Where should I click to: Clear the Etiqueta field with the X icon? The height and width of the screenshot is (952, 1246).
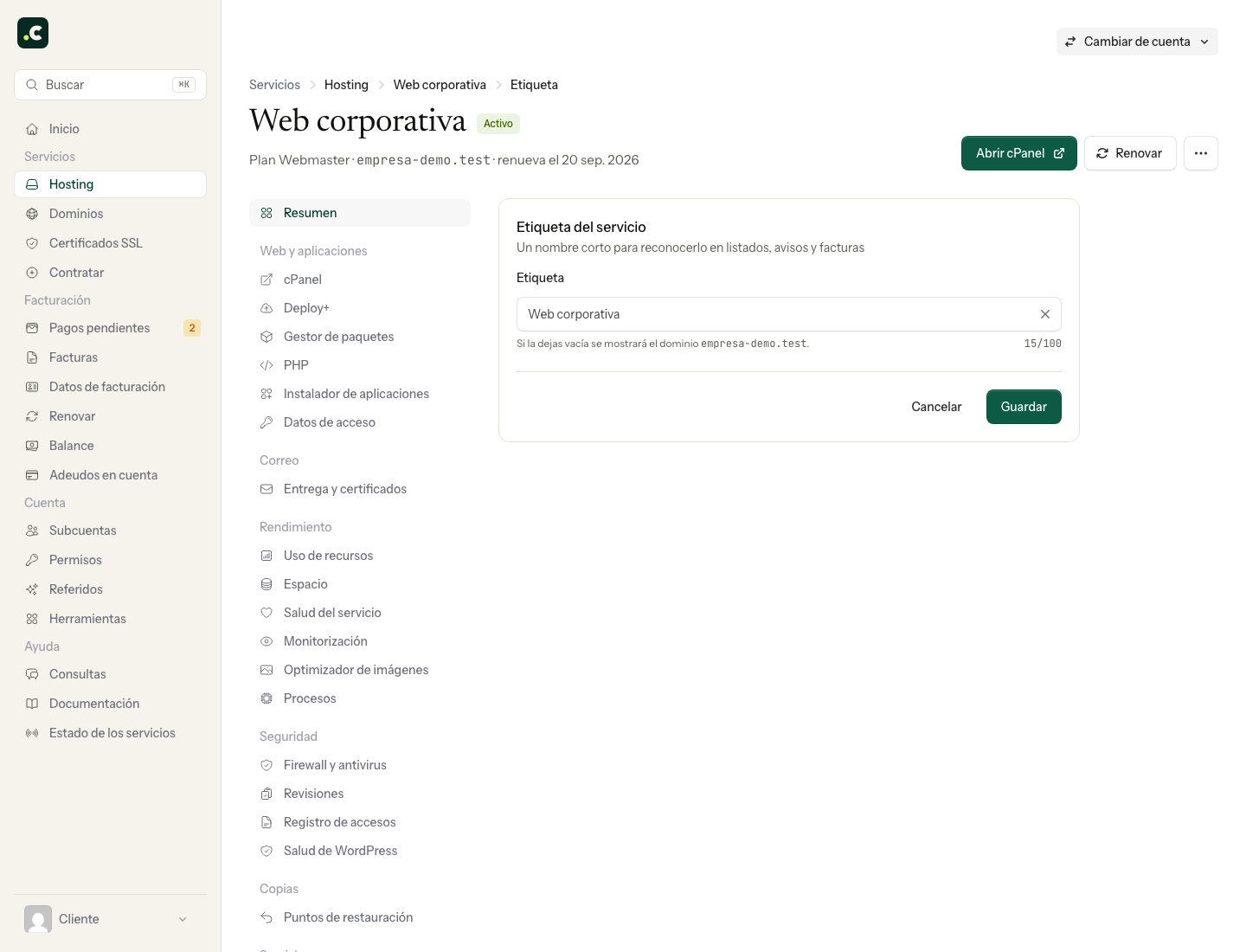pyautogui.click(x=1044, y=314)
